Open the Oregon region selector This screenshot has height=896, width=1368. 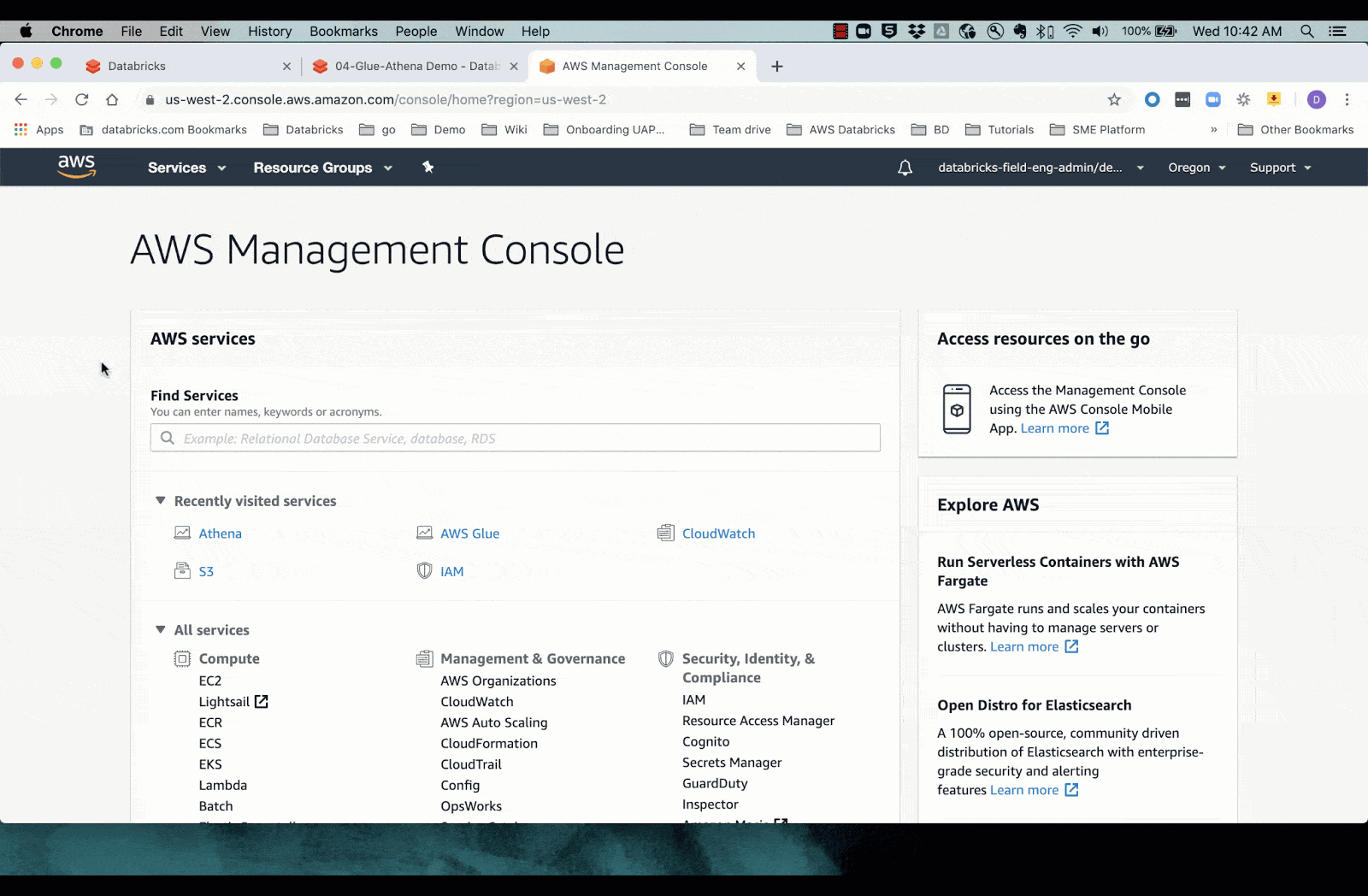point(1196,168)
